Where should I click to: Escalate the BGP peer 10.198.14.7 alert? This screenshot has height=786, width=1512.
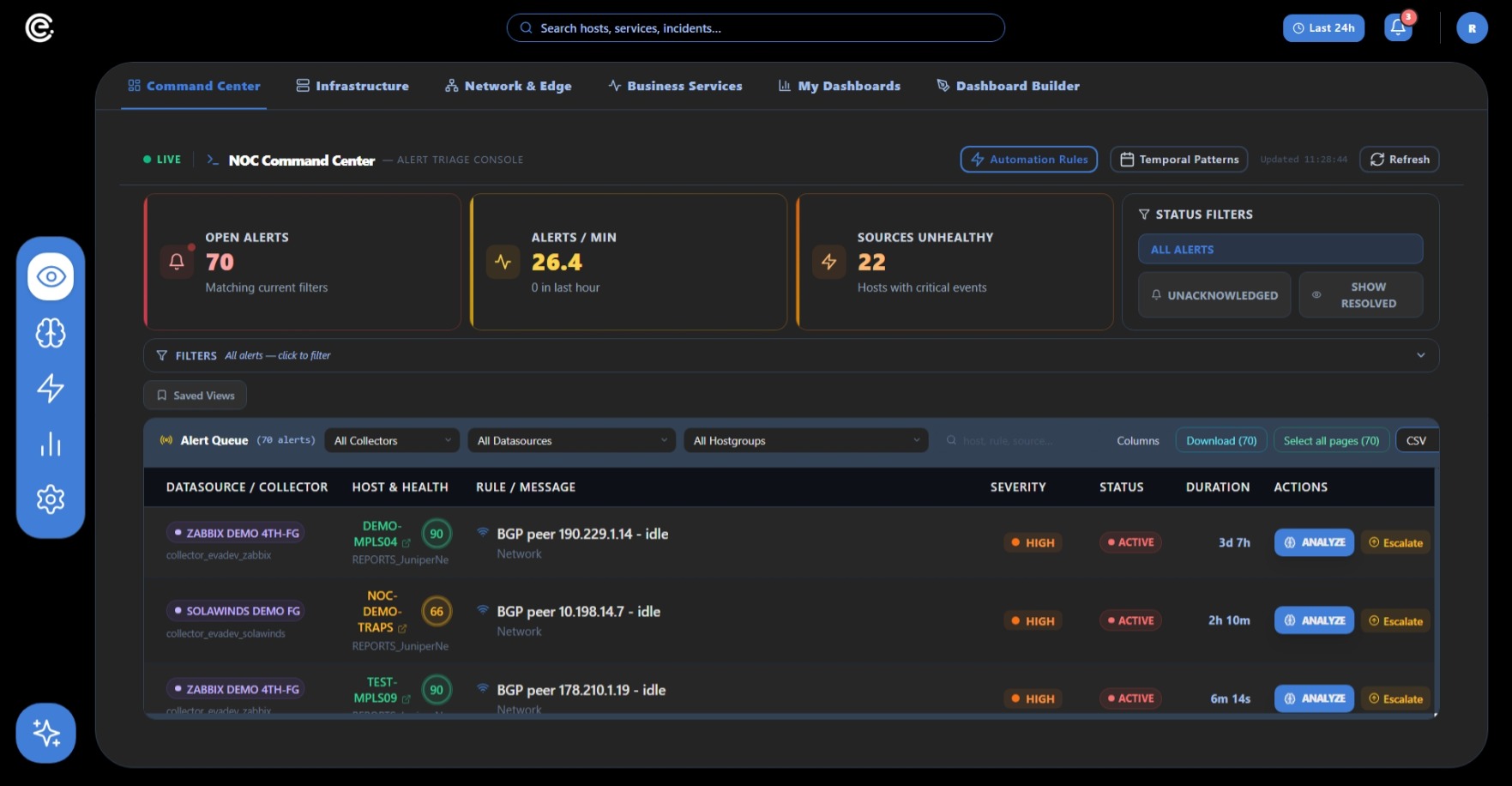pyautogui.click(x=1395, y=620)
